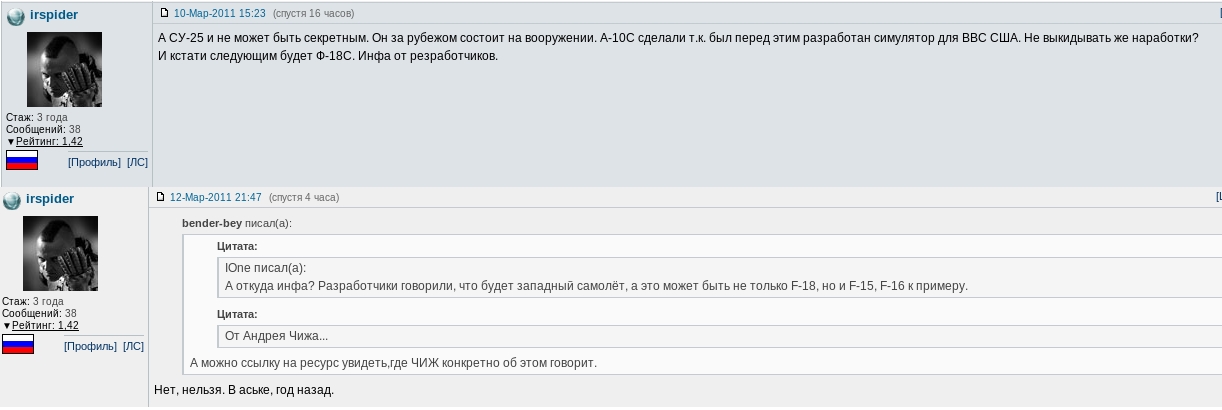Open [Профиль] link in the first post
The image size is (1222, 410).
pyautogui.click(x=94, y=162)
